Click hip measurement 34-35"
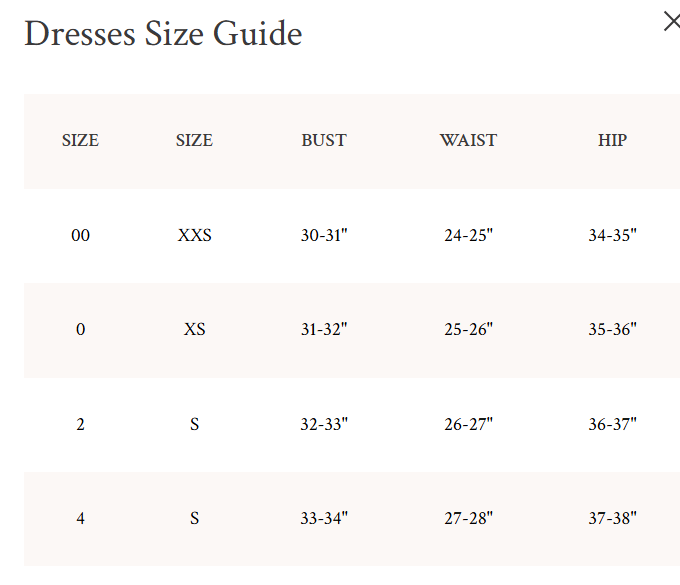 pyautogui.click(x=612, y=236)
